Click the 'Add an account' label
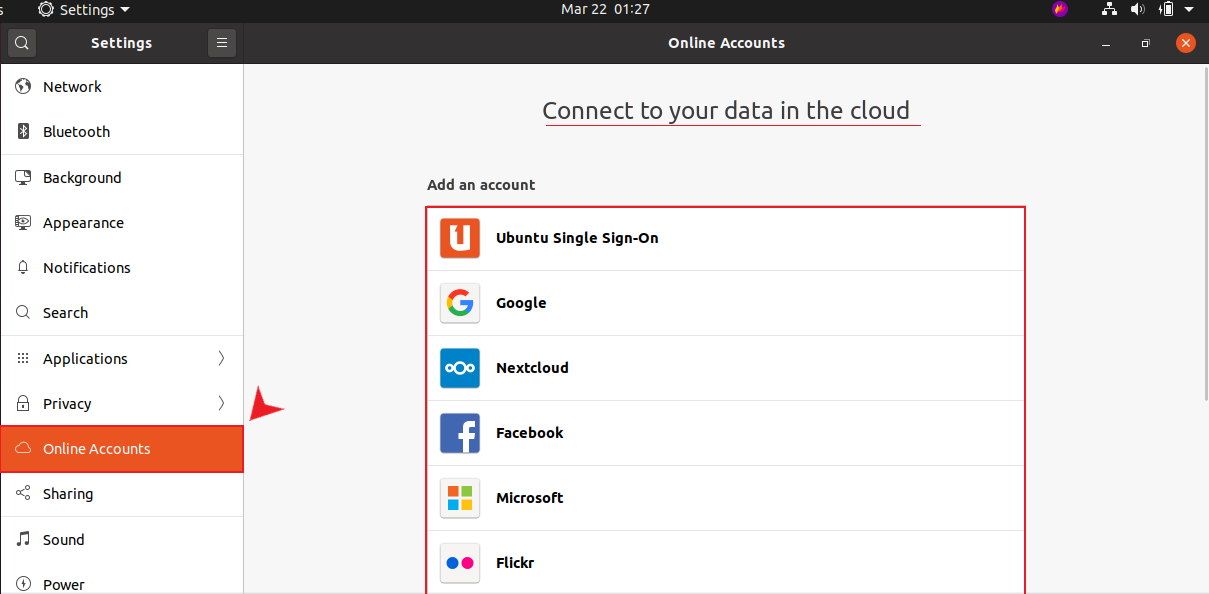 [481, 185]
